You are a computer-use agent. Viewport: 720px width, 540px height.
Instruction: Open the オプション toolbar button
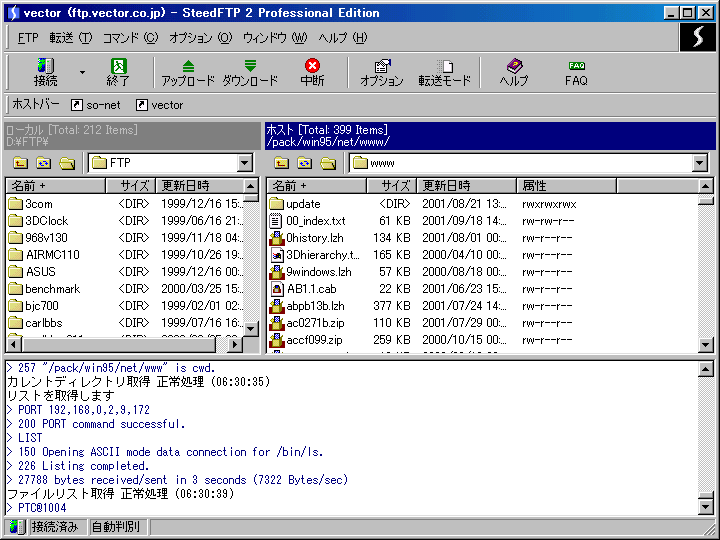[382, 73]
